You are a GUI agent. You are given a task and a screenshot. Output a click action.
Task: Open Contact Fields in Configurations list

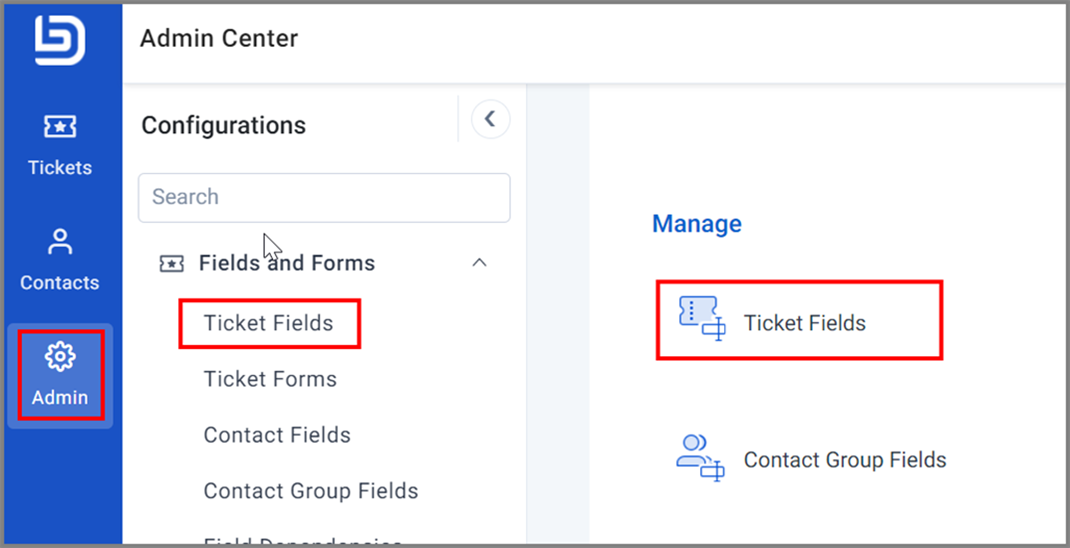coord(277,435)
